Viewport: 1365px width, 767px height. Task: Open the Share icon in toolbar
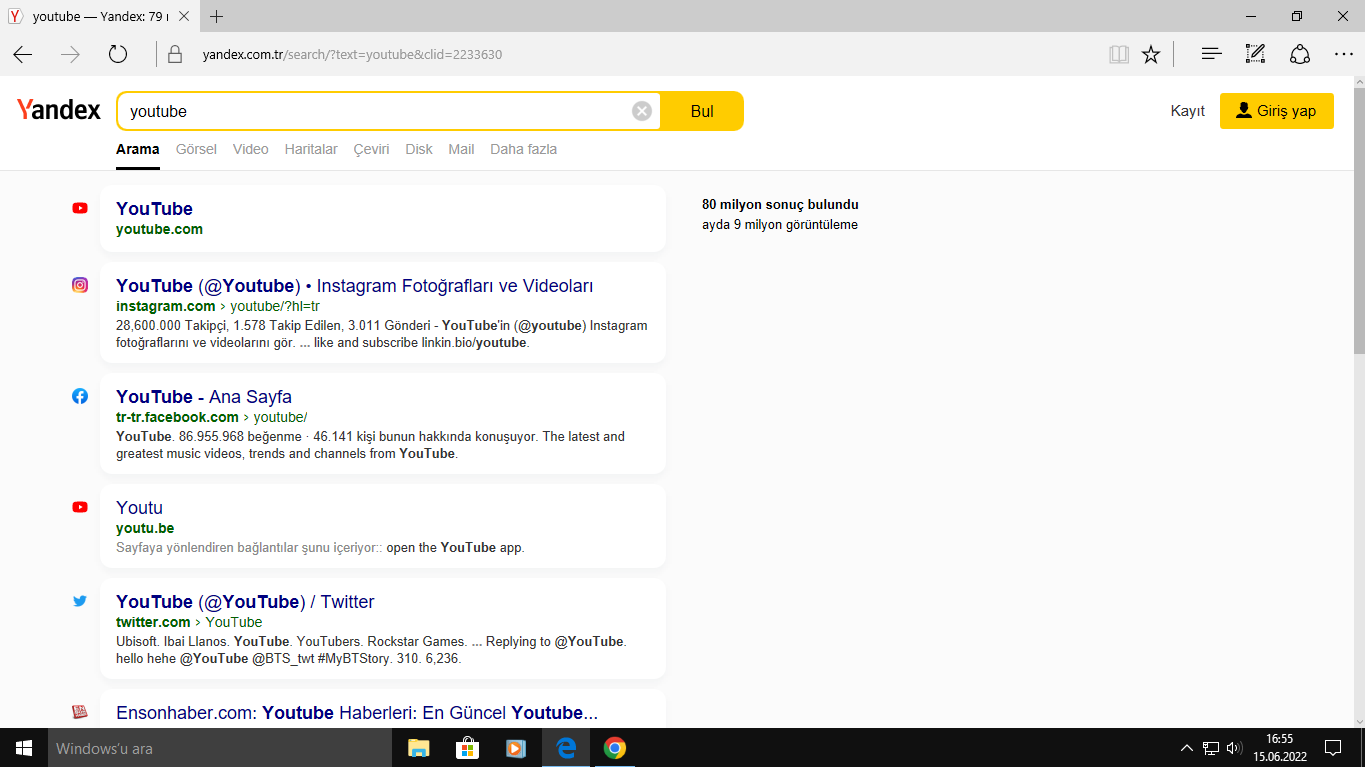[x=1299, y=54]
